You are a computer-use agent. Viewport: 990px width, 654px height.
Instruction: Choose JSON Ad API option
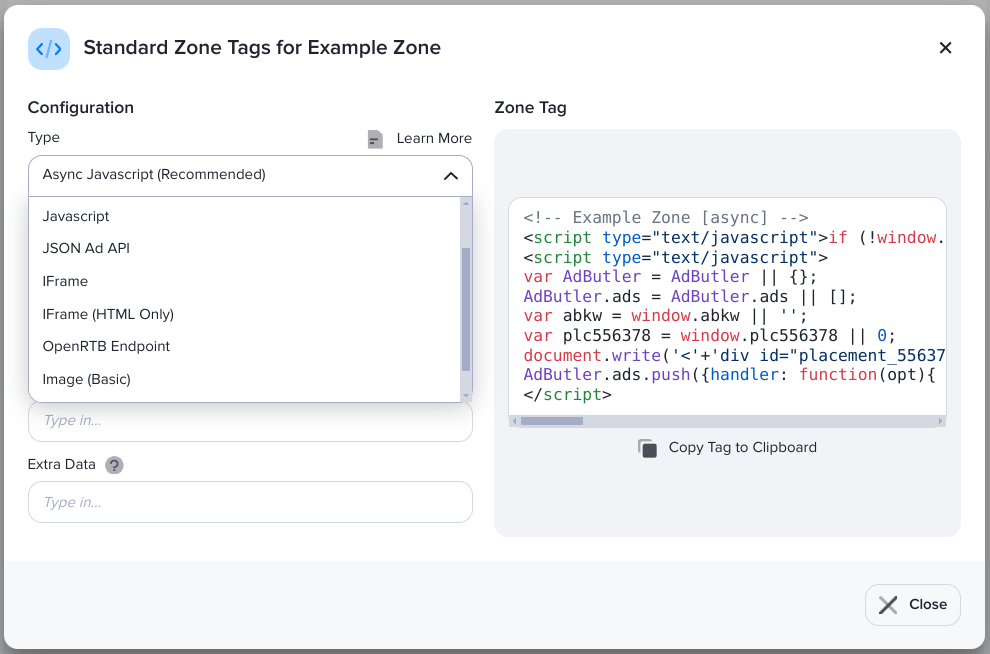coord(244,249)
